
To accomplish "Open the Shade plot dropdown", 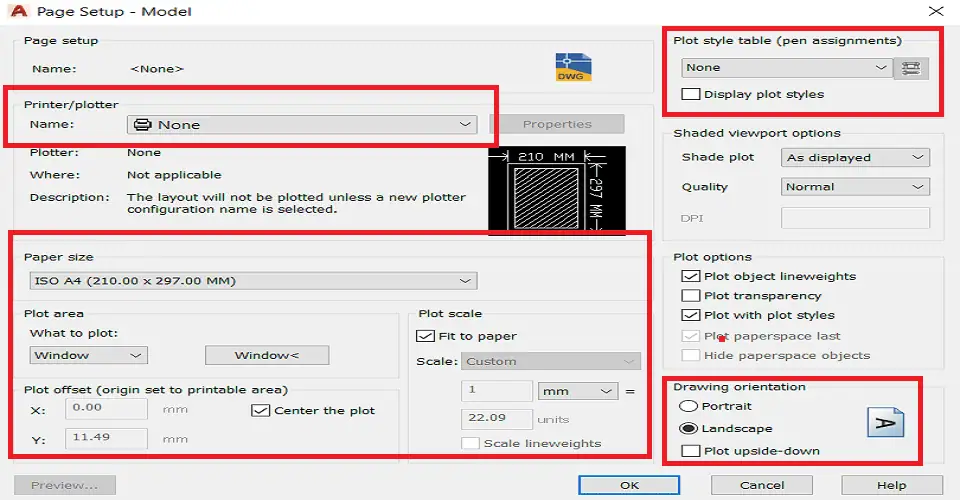I will (x=855, y=157).
